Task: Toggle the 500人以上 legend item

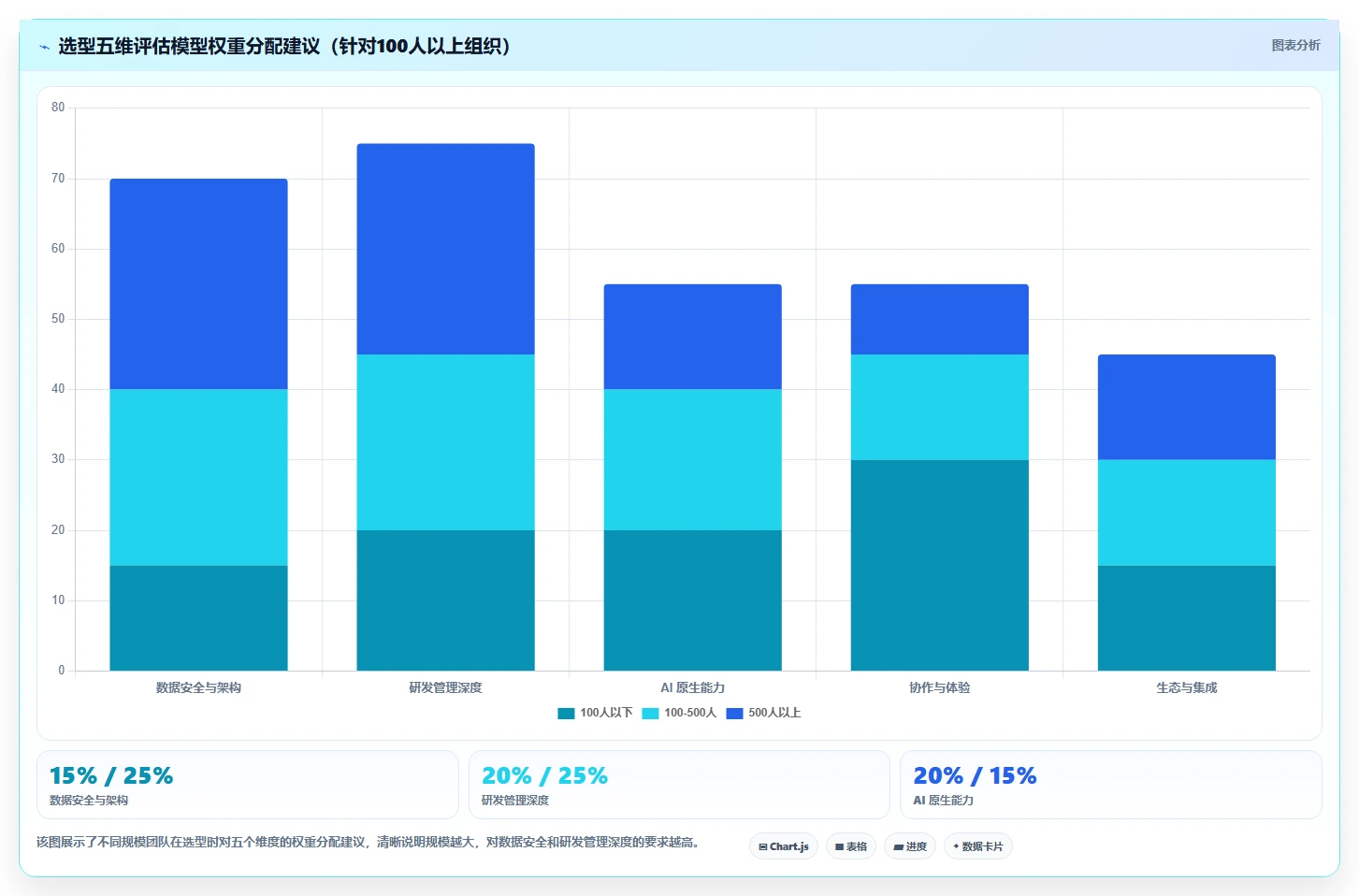Action: [763, 713]
